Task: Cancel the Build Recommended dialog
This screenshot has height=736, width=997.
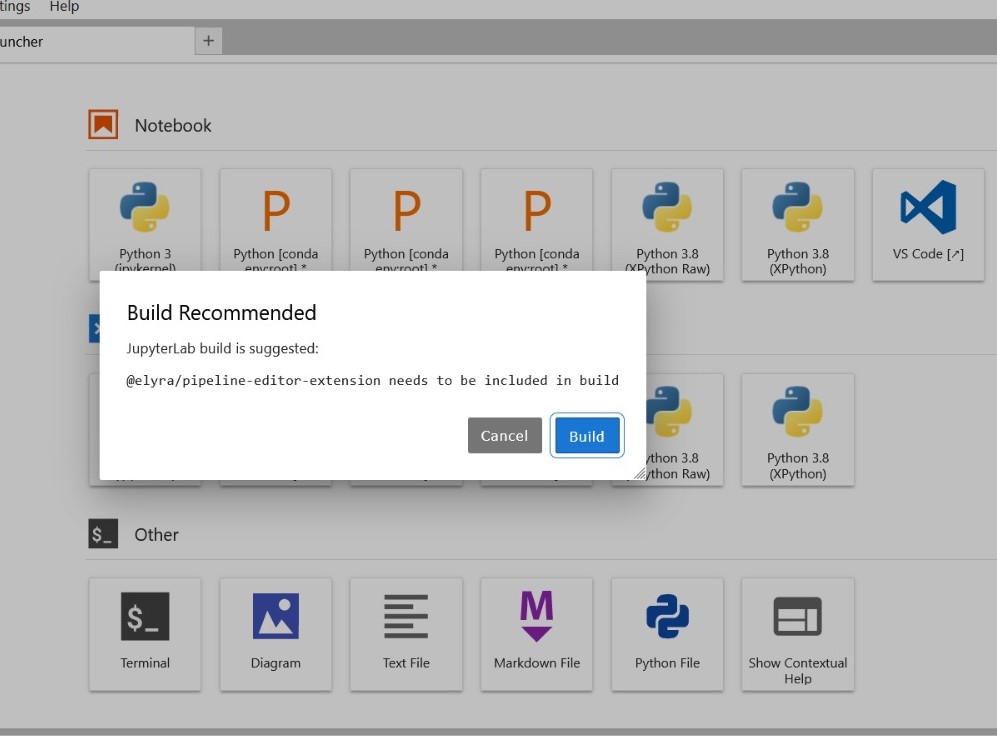Action: point(504,435)
